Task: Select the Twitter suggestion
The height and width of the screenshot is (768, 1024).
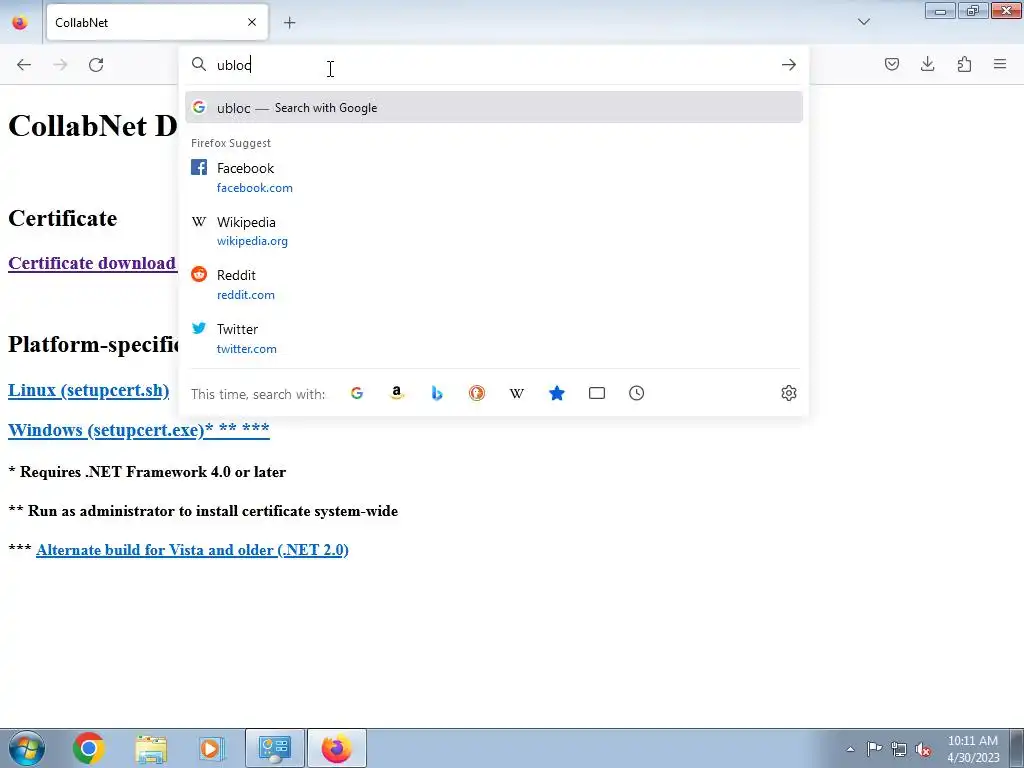Action: click(x=494, y=339)
